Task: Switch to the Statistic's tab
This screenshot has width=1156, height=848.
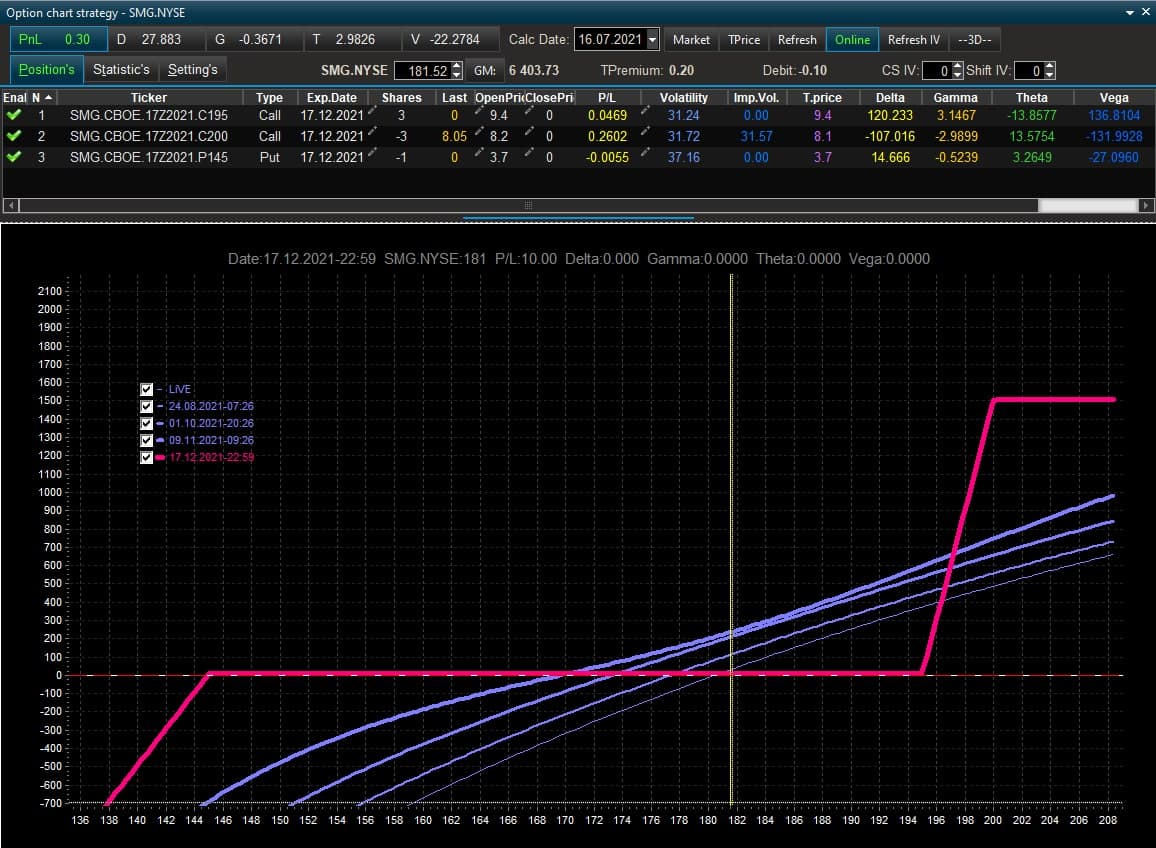Action: point(121,69)
